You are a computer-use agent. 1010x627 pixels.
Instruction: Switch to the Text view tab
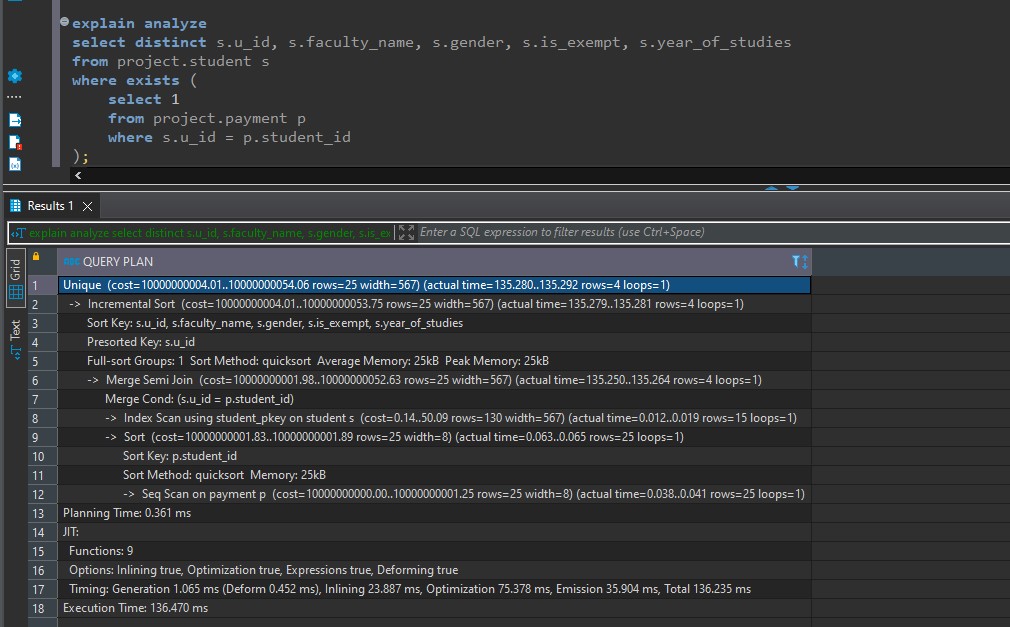(x=15, y=329)
